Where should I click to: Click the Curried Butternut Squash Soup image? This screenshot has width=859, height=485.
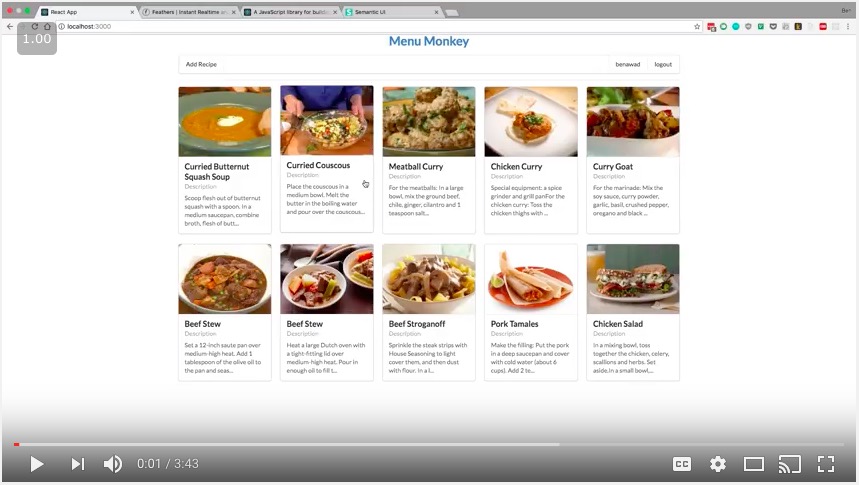point(225,122)
